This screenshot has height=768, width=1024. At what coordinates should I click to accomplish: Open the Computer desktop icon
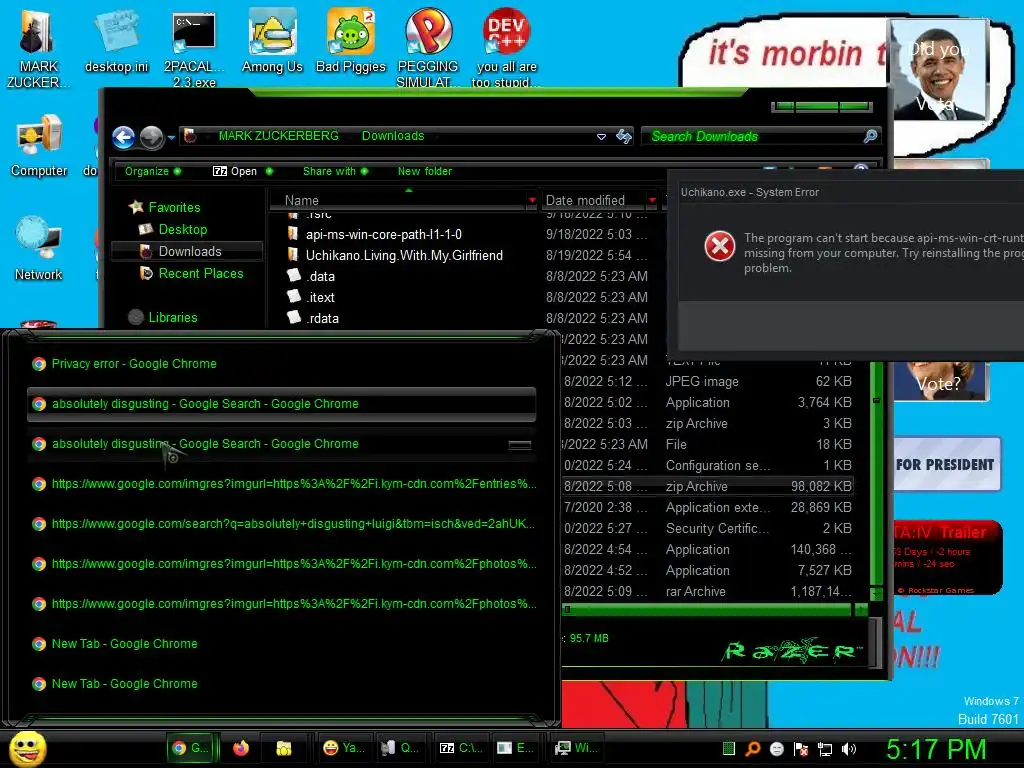(39, 145)
